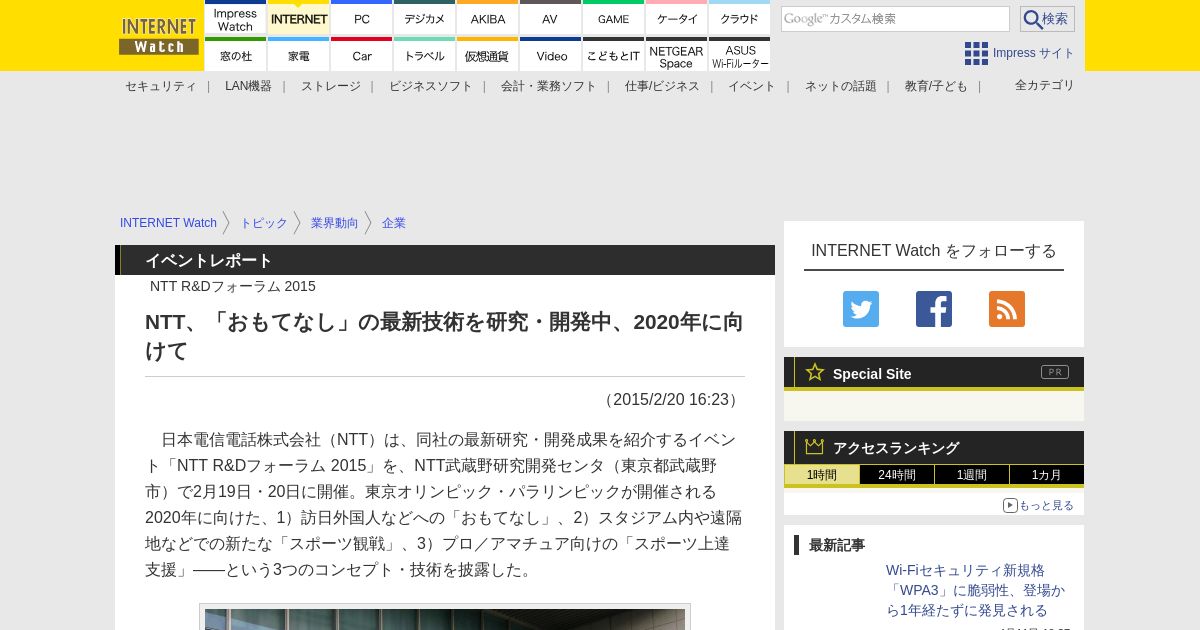Click the INTERNET Watch breadcrumb link
Image resolution: width=1200 pixels, height=630 pixels.
tap(168, 223)
